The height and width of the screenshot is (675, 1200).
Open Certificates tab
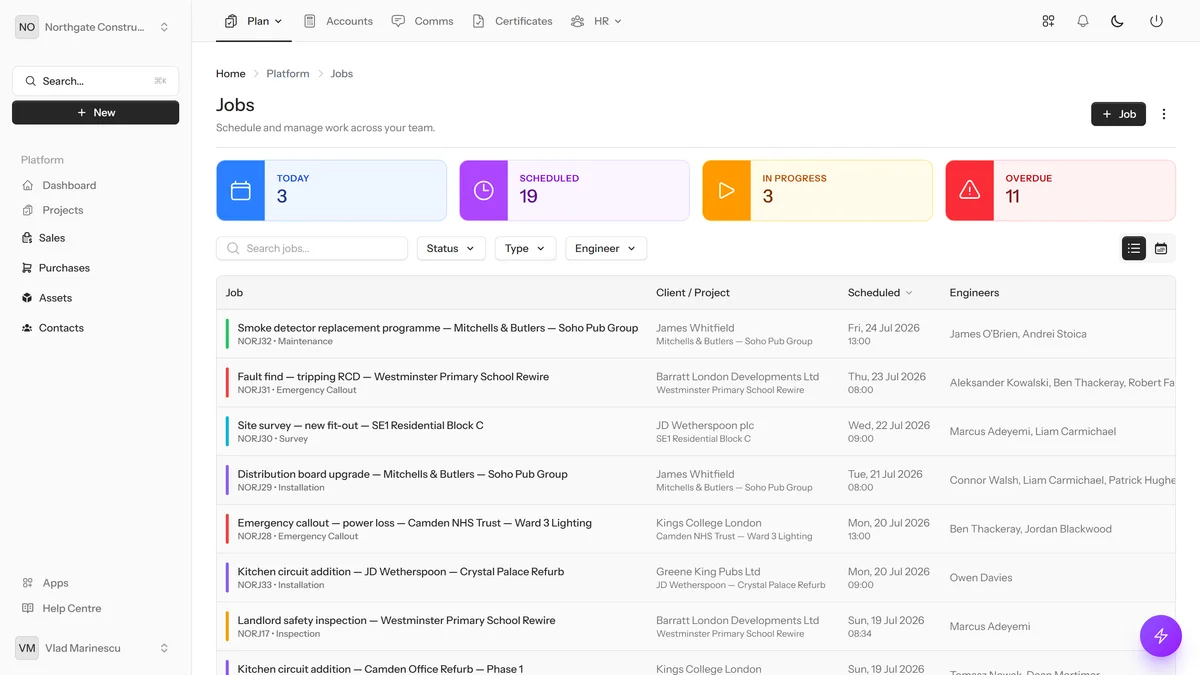[512, 21]
